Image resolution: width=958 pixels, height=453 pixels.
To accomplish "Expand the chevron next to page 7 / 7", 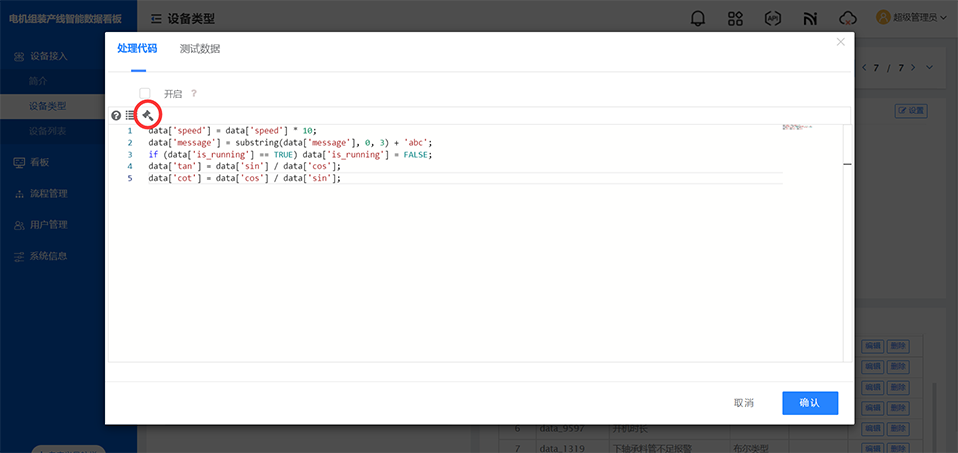I will pyautogui.click(x=929, y=68).
